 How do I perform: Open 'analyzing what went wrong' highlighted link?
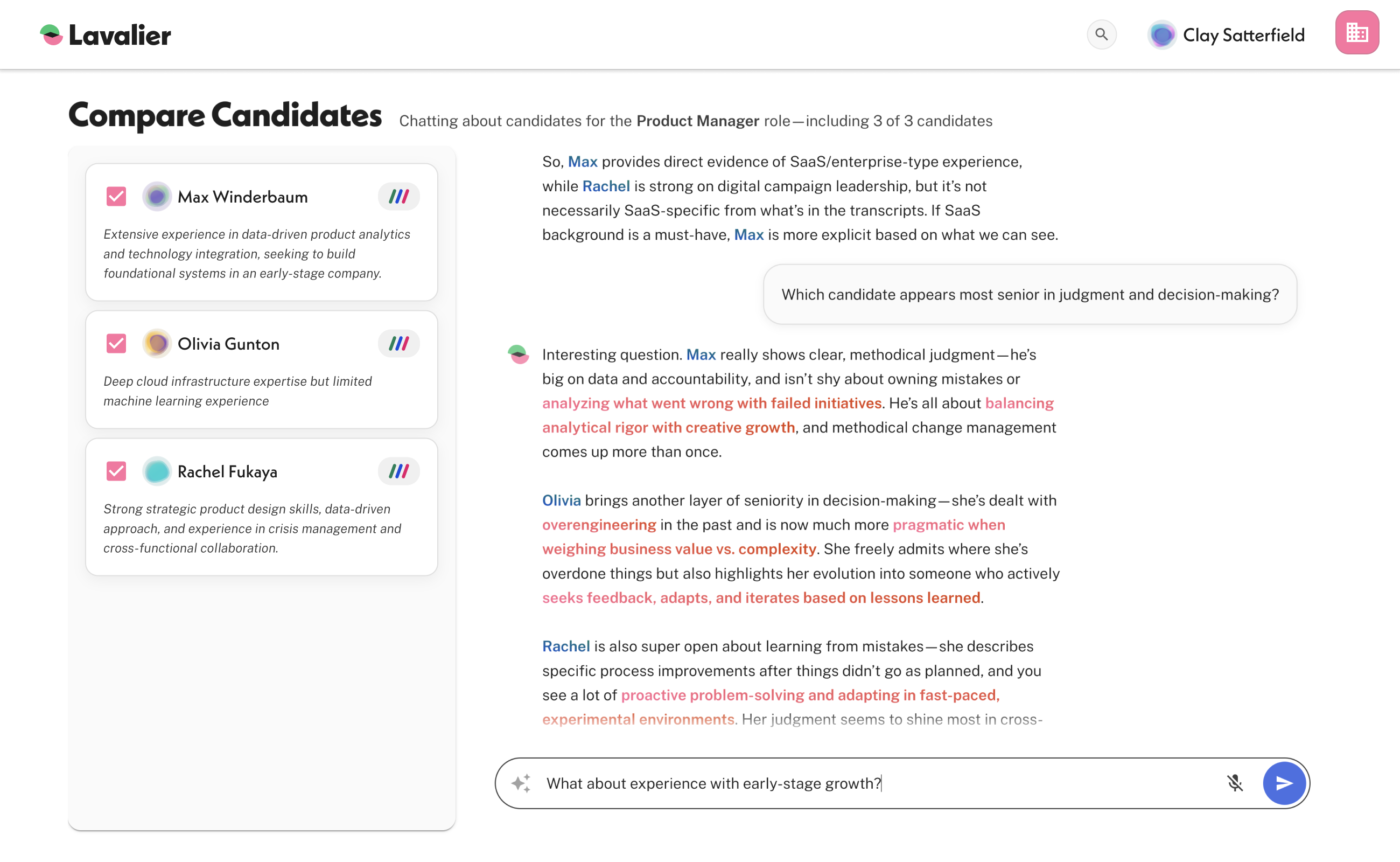(711, 404)
